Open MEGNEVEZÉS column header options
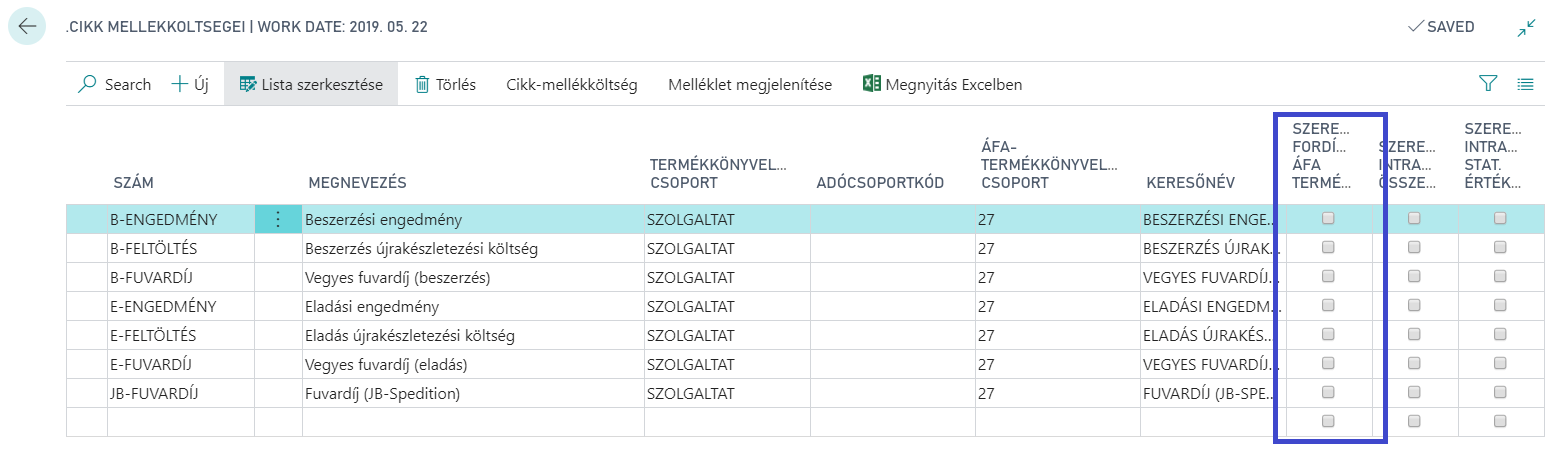The width and height of the screenshot is (1555, 449). [x=357, y=183]
